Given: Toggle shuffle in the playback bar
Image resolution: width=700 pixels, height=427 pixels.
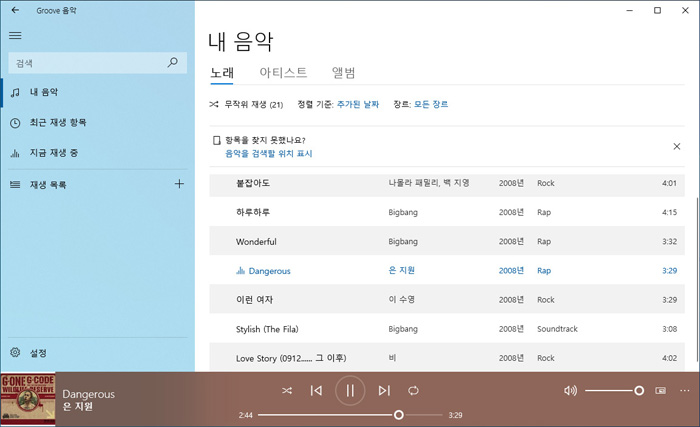Looking at the screenshot, I should (x=287, y=391).
